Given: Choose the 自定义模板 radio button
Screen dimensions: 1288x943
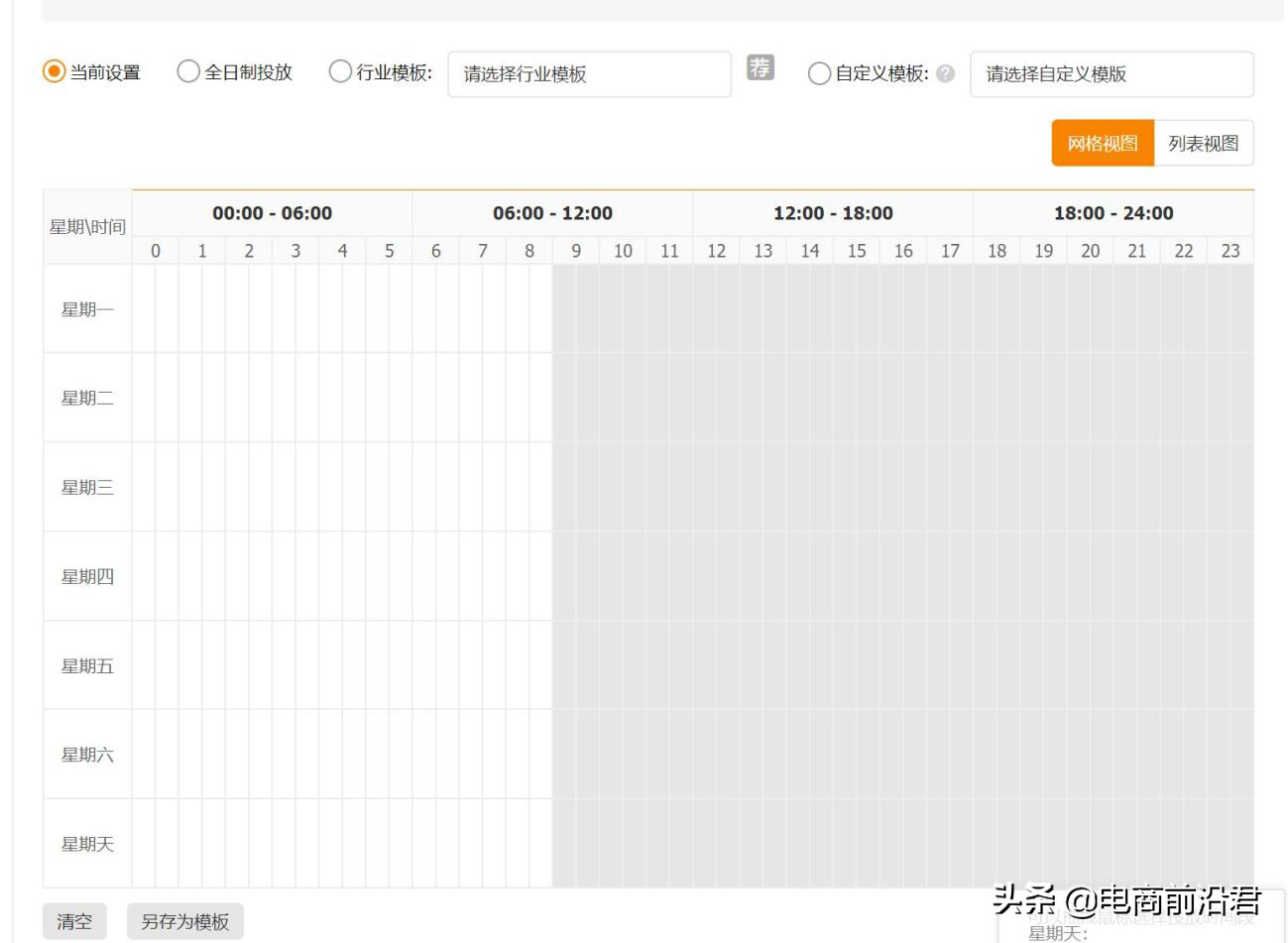Looking at the screenshot, I should [819, 73].
